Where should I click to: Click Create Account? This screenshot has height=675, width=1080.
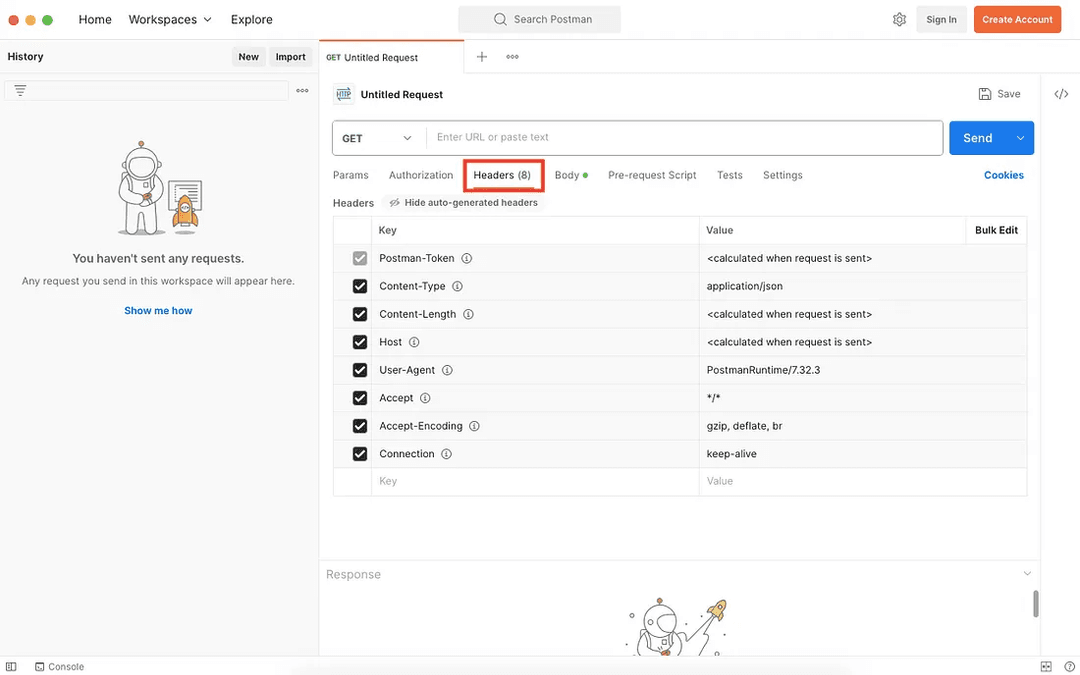tap(1017, 19)
